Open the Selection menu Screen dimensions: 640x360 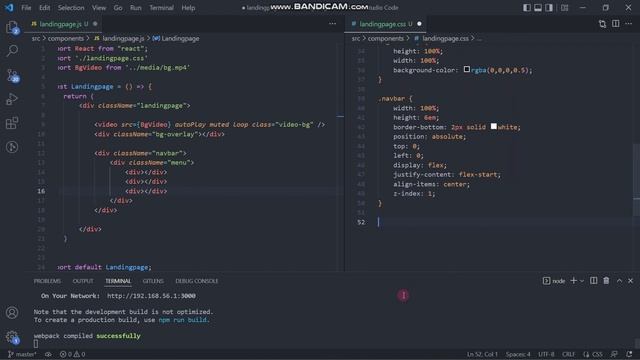coord(71,8)
